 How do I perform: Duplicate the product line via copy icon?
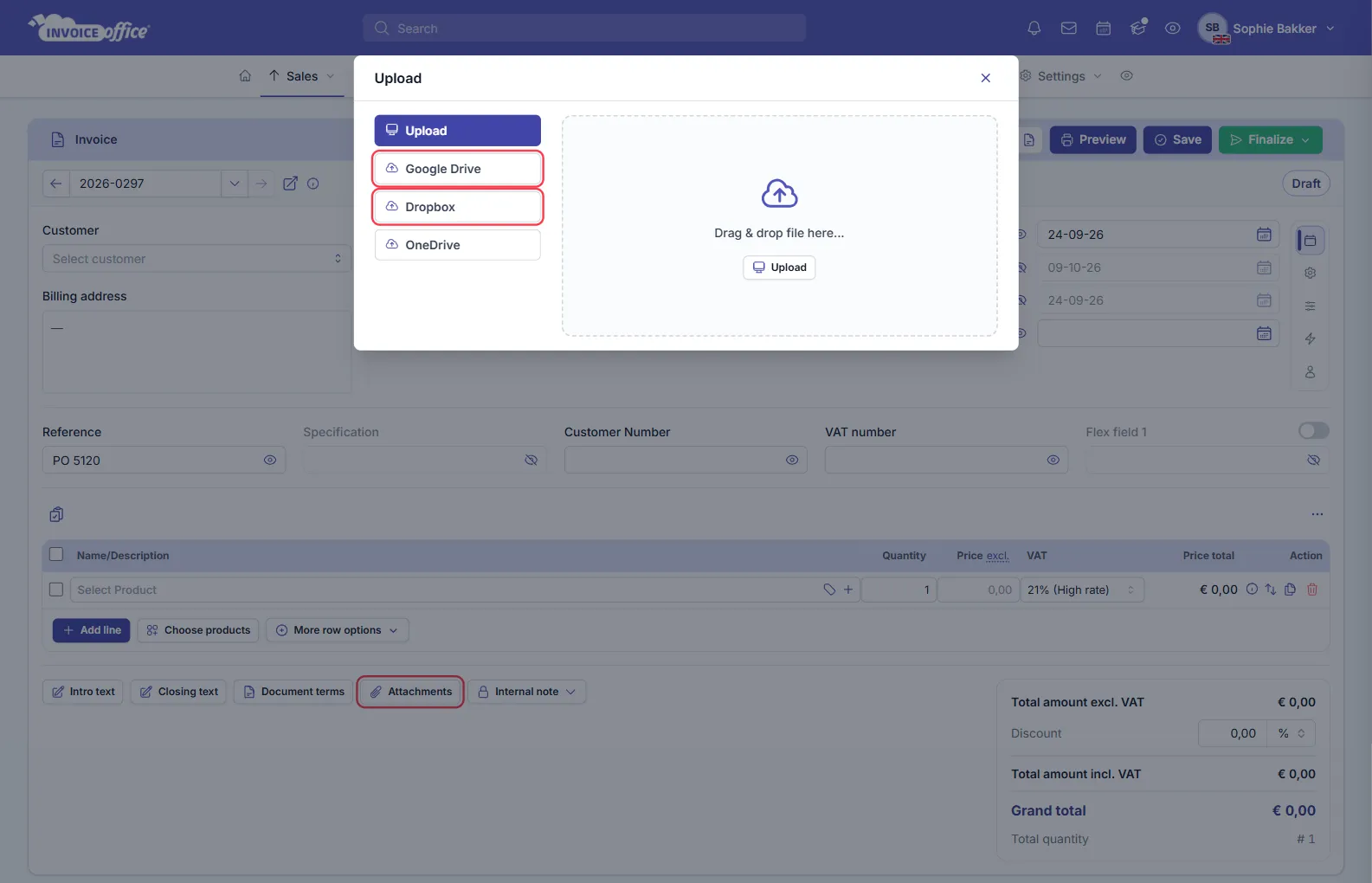pyautogui.click(x=1291, y=590)
